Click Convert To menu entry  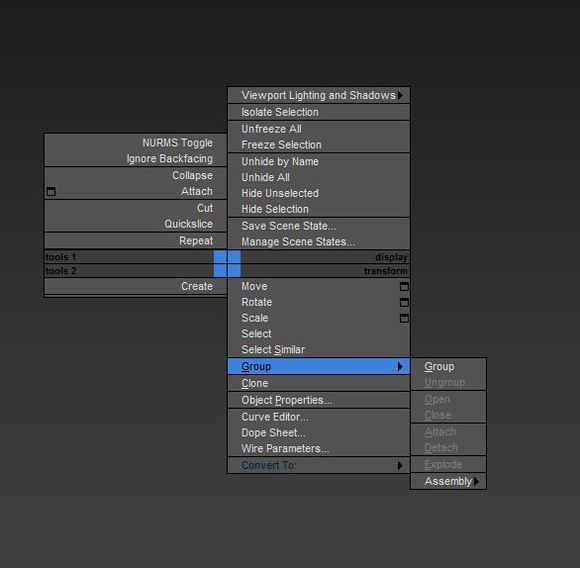[x=319, y=465]
